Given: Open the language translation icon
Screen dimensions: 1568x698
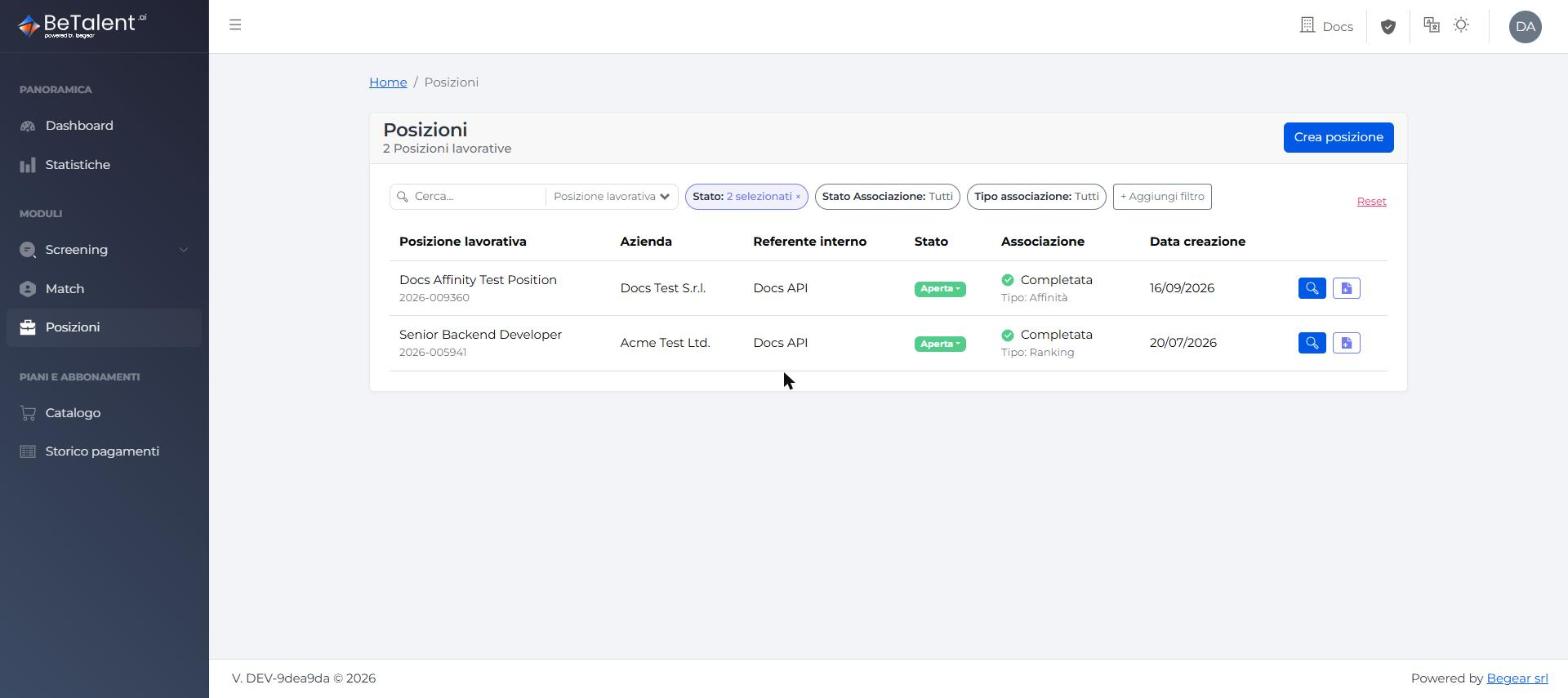Looking at the screenshot, I should pyautogui.click(x=1432, y=26).
